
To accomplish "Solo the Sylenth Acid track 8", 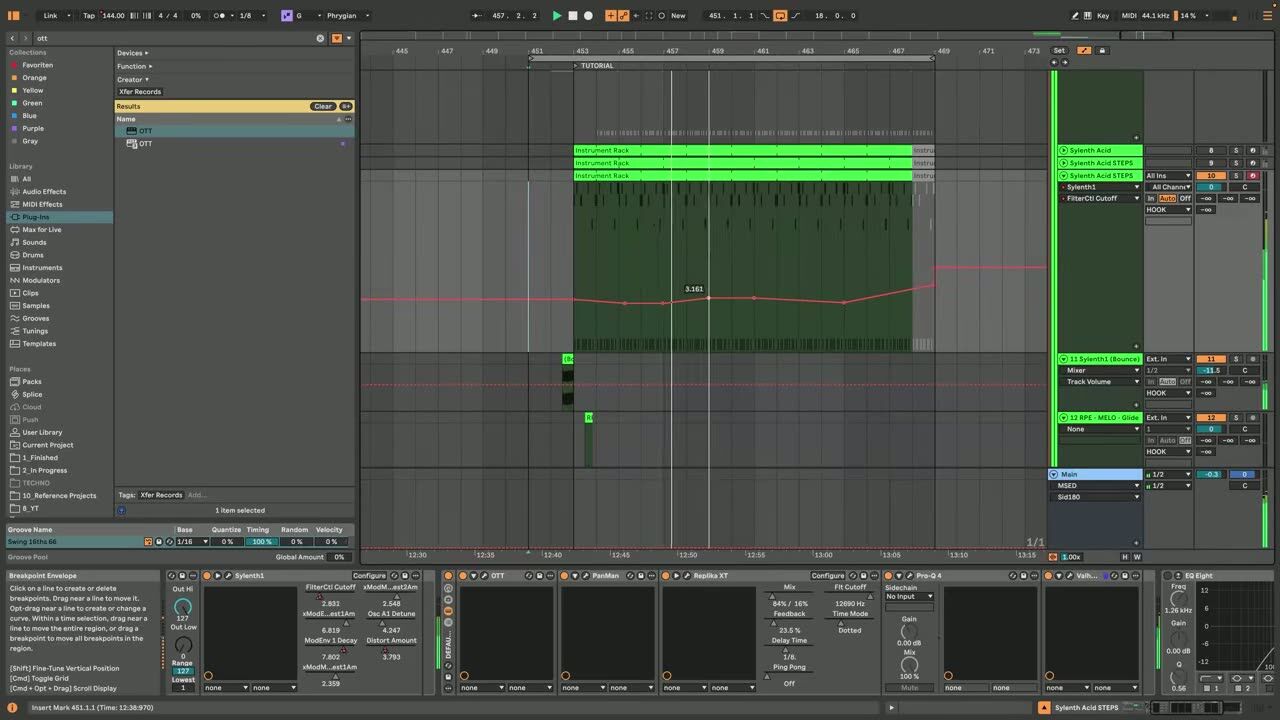I will (x=1235, y=151).
